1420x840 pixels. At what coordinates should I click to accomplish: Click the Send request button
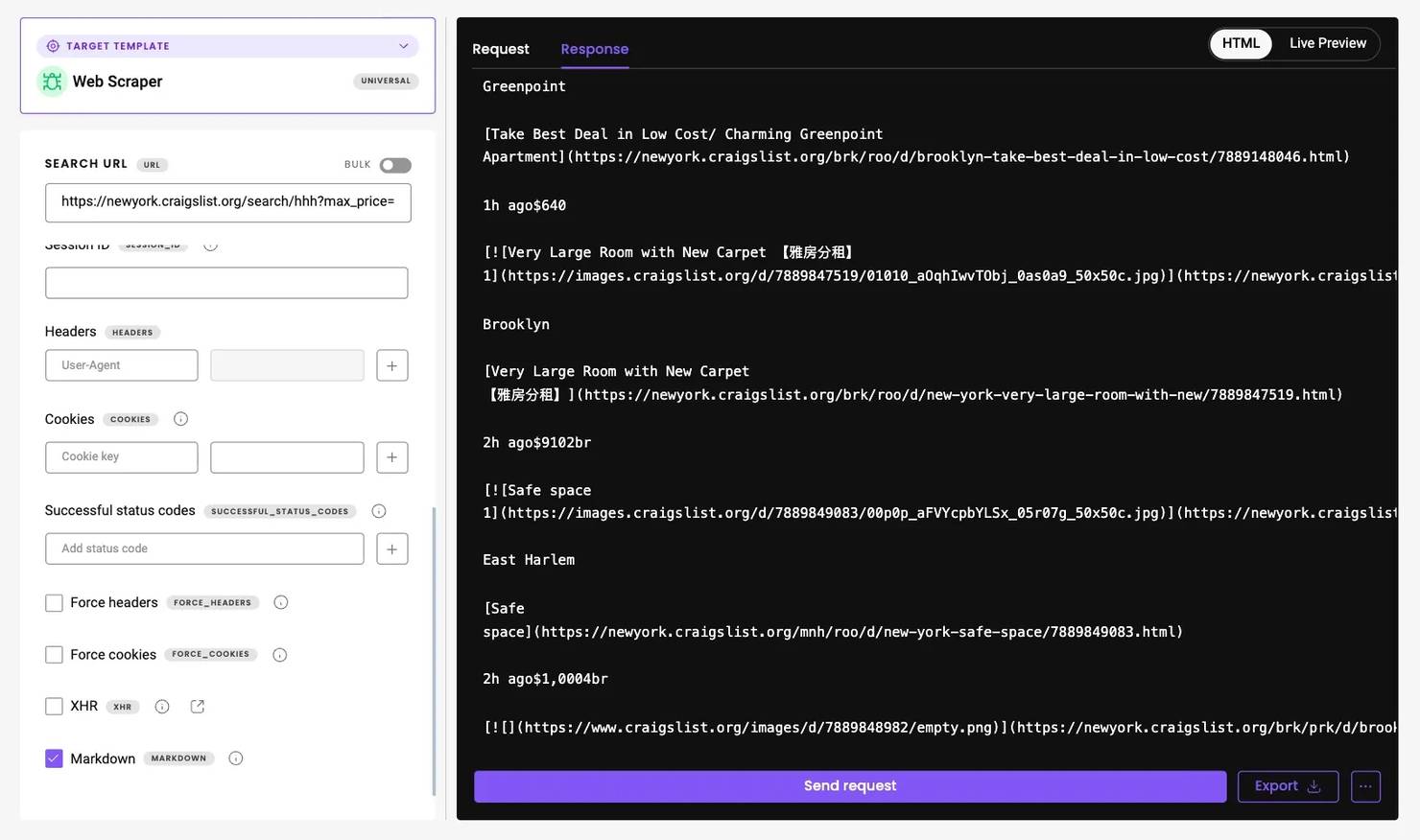[x=849, y=786]
